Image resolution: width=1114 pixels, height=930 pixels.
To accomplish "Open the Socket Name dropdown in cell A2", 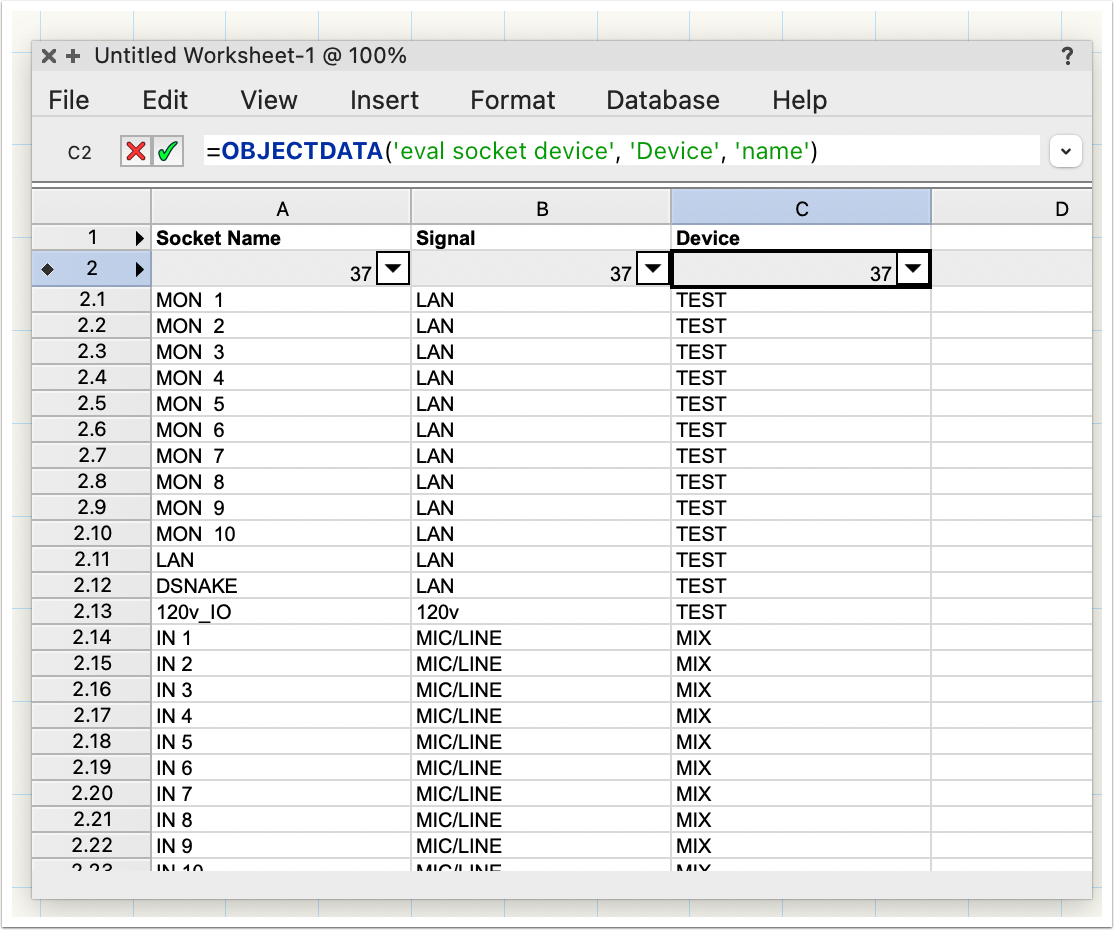I will [392, 268].
